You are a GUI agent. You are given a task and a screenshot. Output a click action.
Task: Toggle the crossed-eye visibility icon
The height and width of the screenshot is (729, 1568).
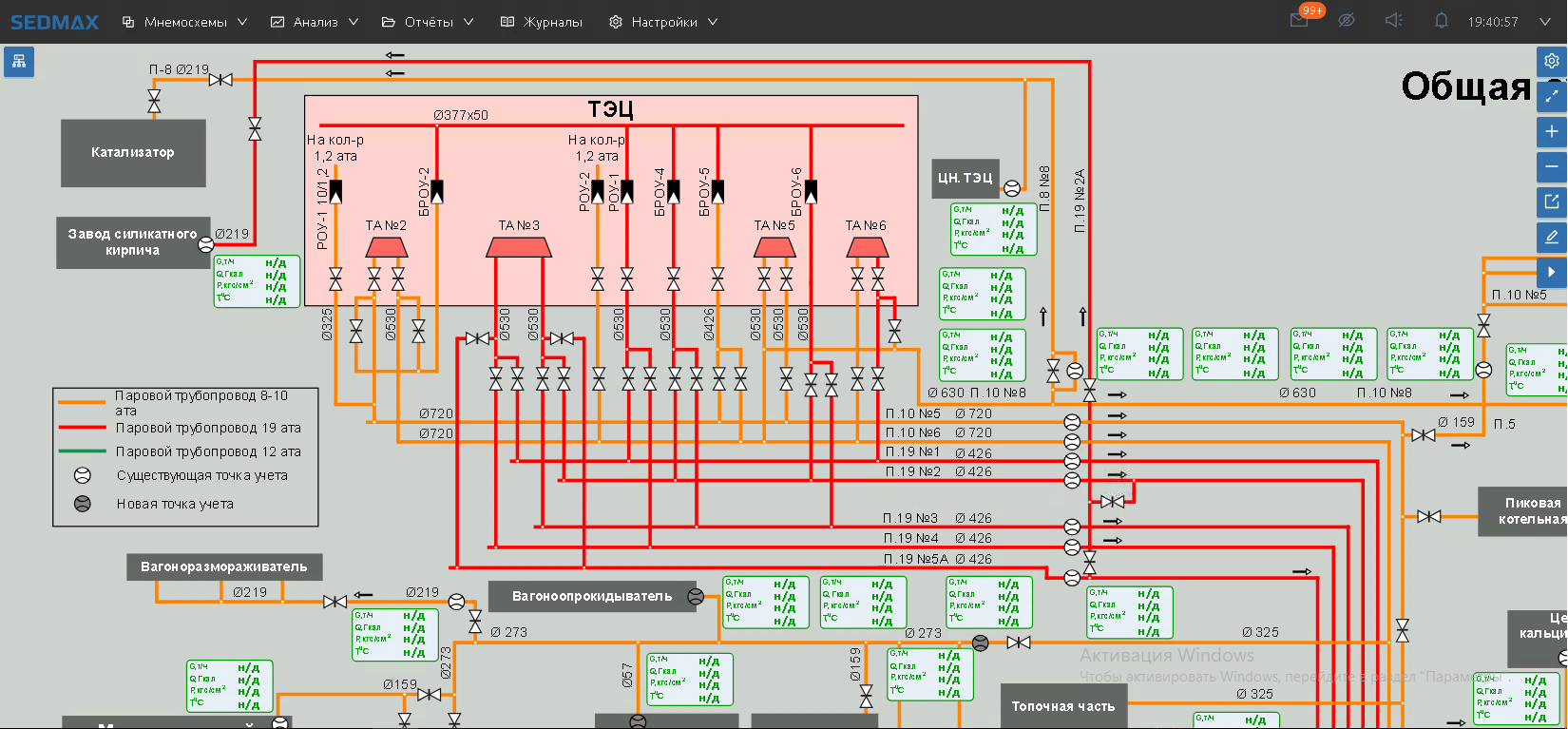pyautogui.click(x=1347, y=21)
